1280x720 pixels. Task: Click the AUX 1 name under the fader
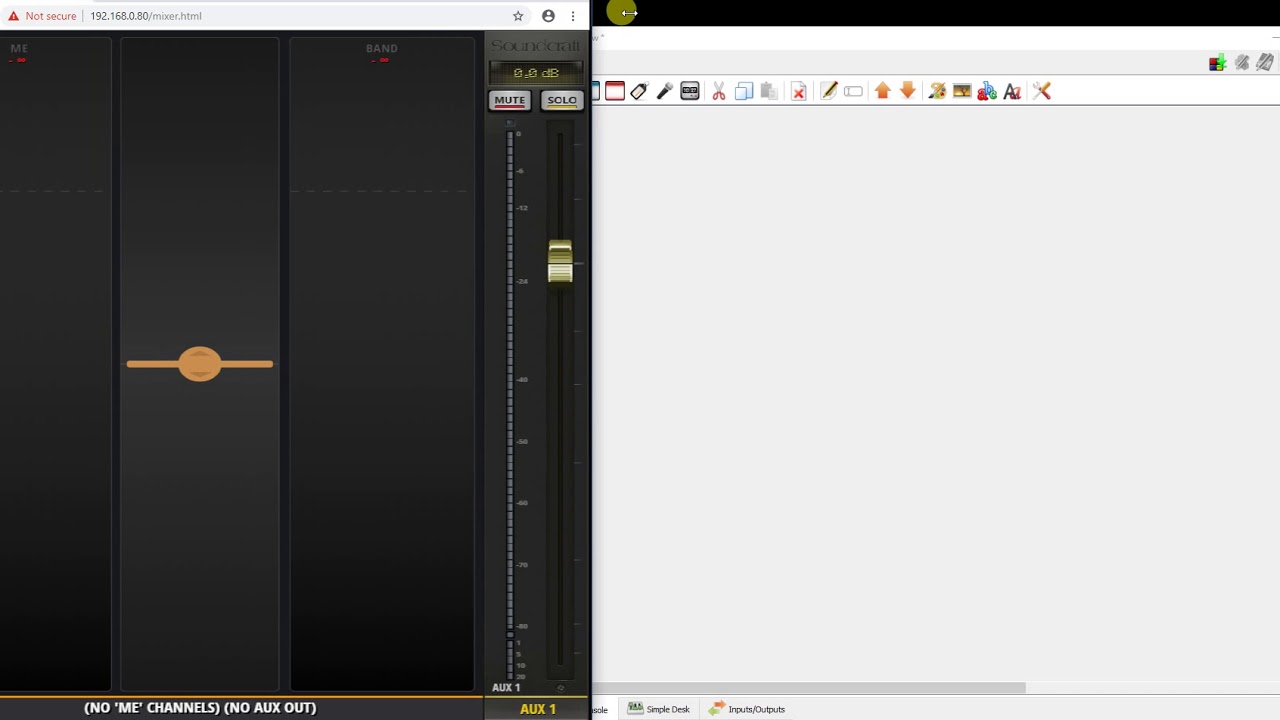pyautogui.click(x=506, y=688)
